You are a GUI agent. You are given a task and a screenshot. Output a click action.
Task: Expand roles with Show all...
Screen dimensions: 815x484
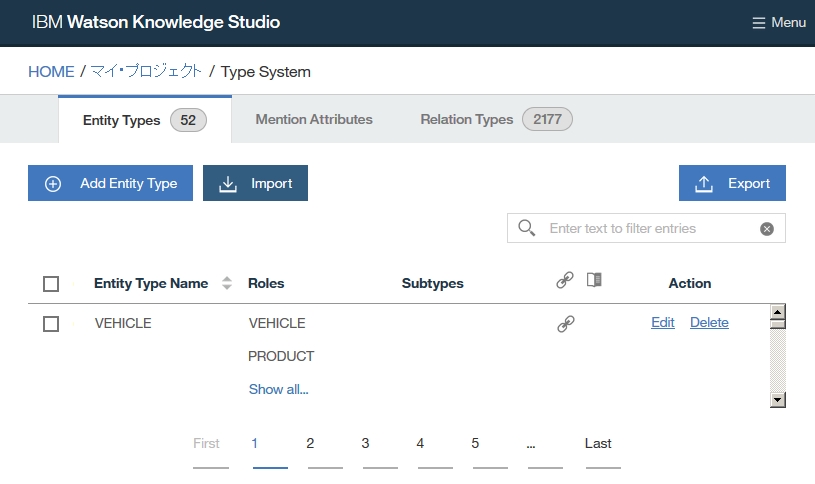[278, 389]
